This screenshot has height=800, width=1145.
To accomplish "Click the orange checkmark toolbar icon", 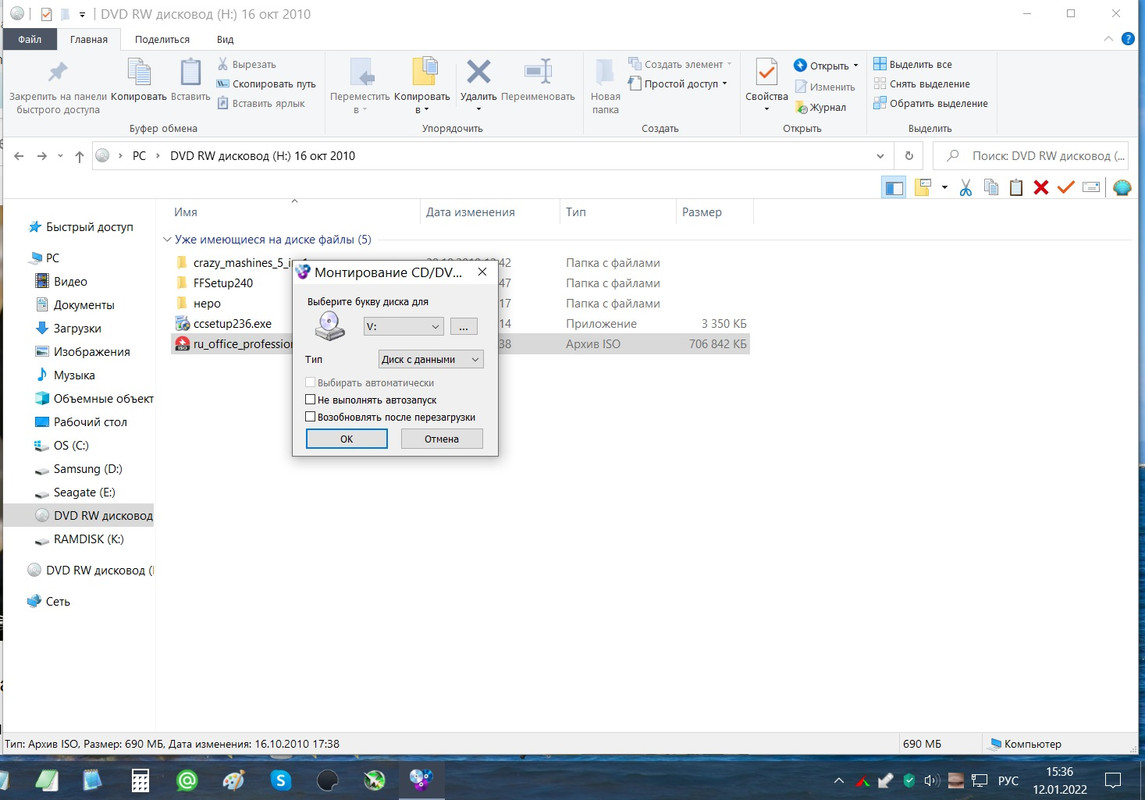I will (x=1066, y=188).
